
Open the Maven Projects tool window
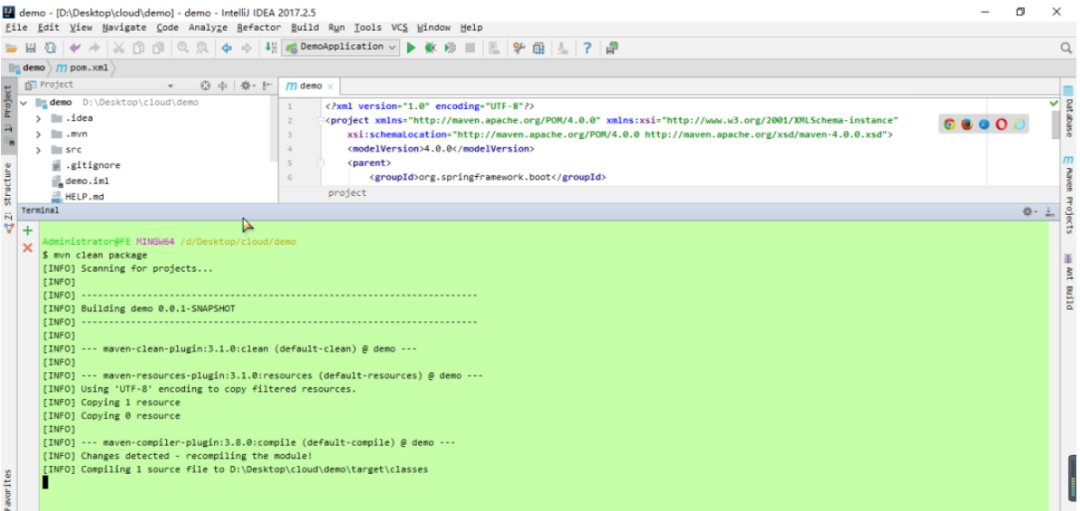1069,196
